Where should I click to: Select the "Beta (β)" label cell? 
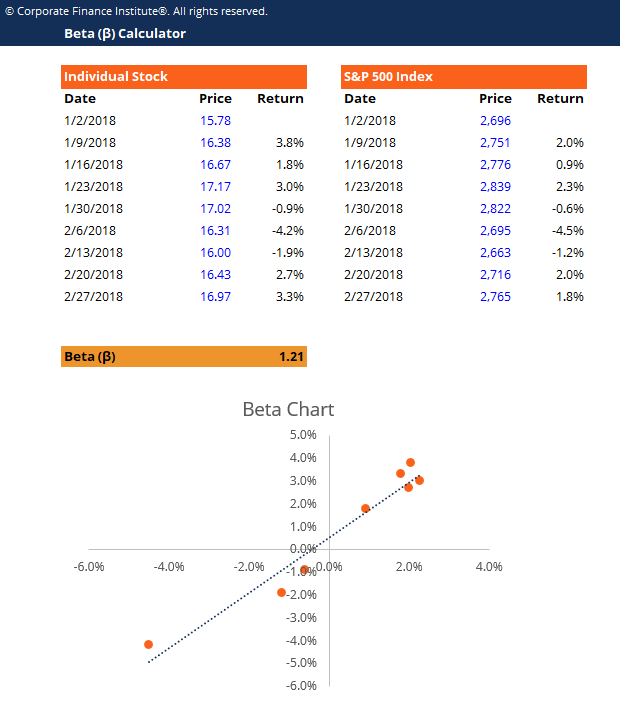pos(90,356)
